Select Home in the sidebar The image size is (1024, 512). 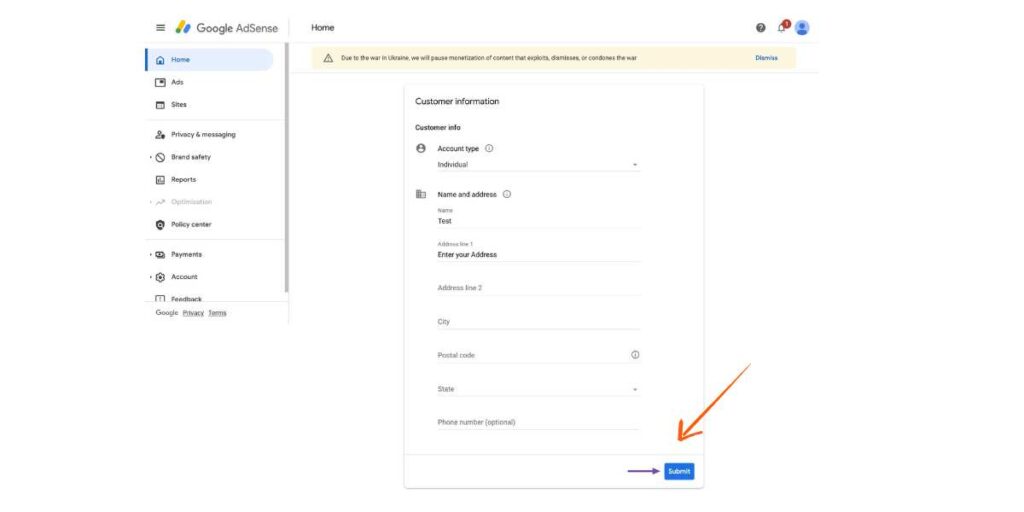(x=209, y=59)
